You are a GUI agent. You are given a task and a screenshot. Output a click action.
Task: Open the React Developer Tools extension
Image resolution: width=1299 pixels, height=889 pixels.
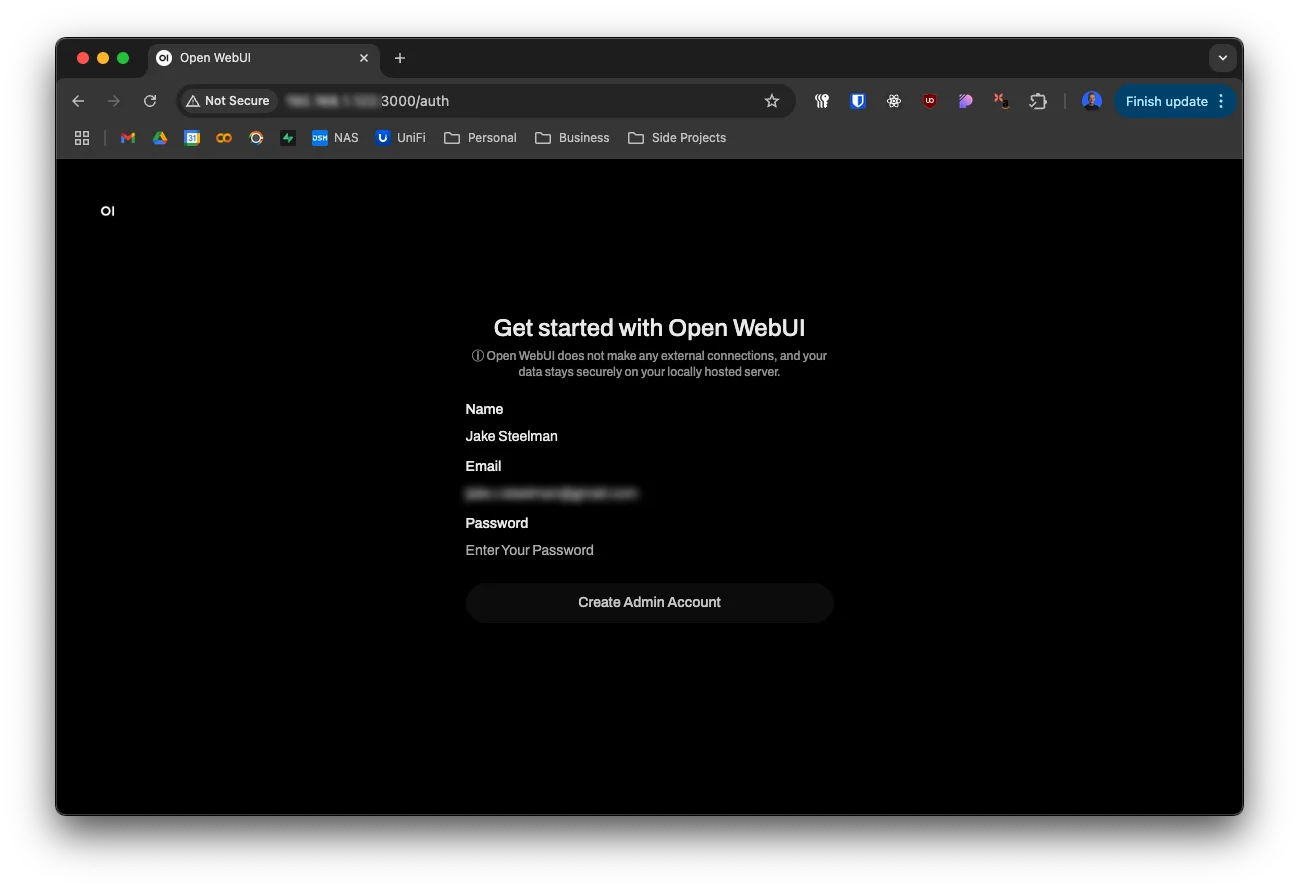894,101
